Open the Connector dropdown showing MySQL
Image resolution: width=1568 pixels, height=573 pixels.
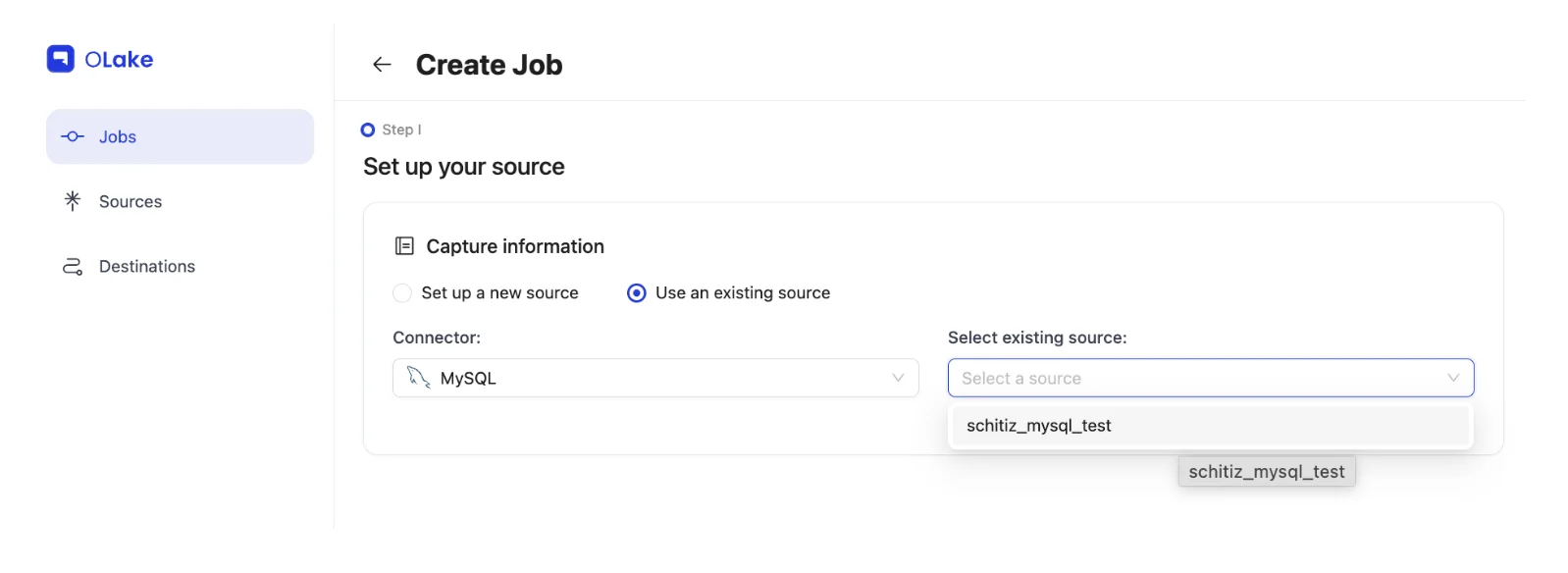[x=654, y=378]
